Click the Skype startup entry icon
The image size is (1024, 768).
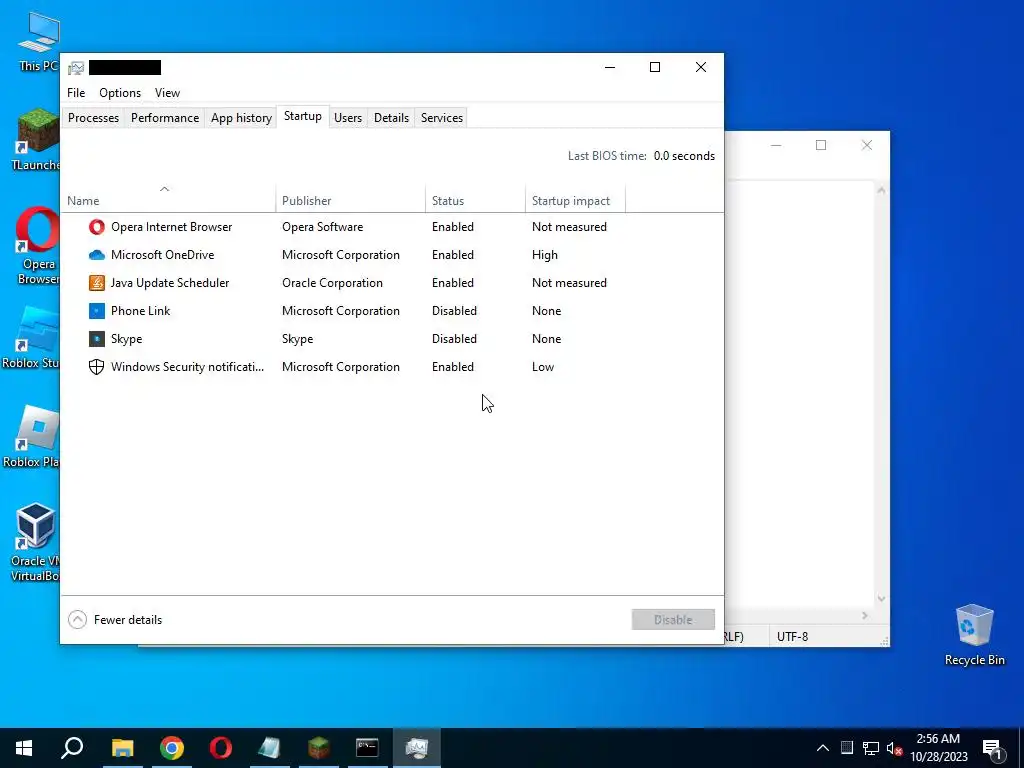point(97,339)
